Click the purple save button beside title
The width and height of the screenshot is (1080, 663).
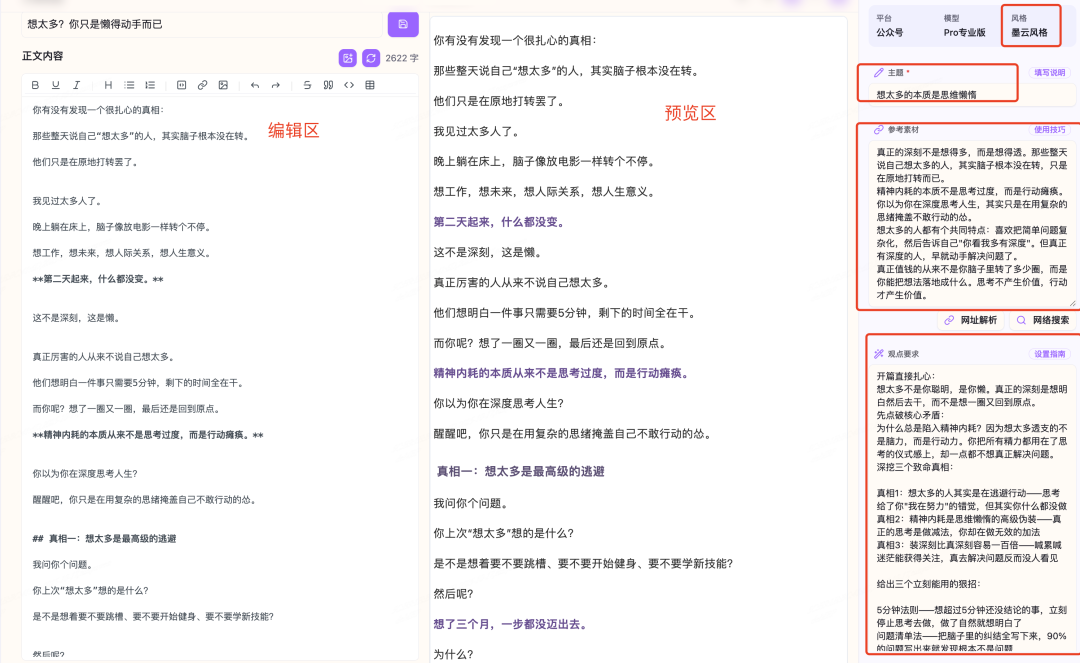403,24
